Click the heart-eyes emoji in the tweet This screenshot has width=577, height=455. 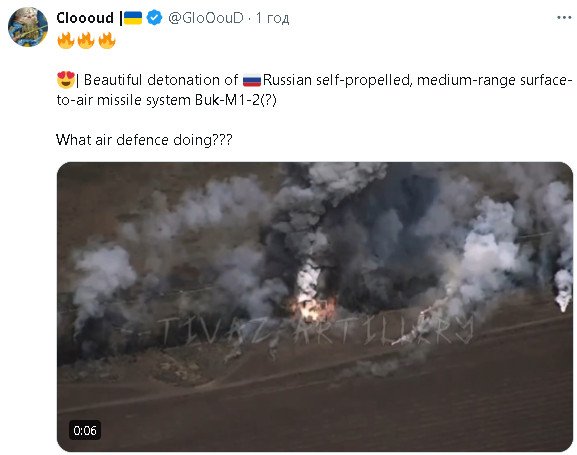point(66,80)
